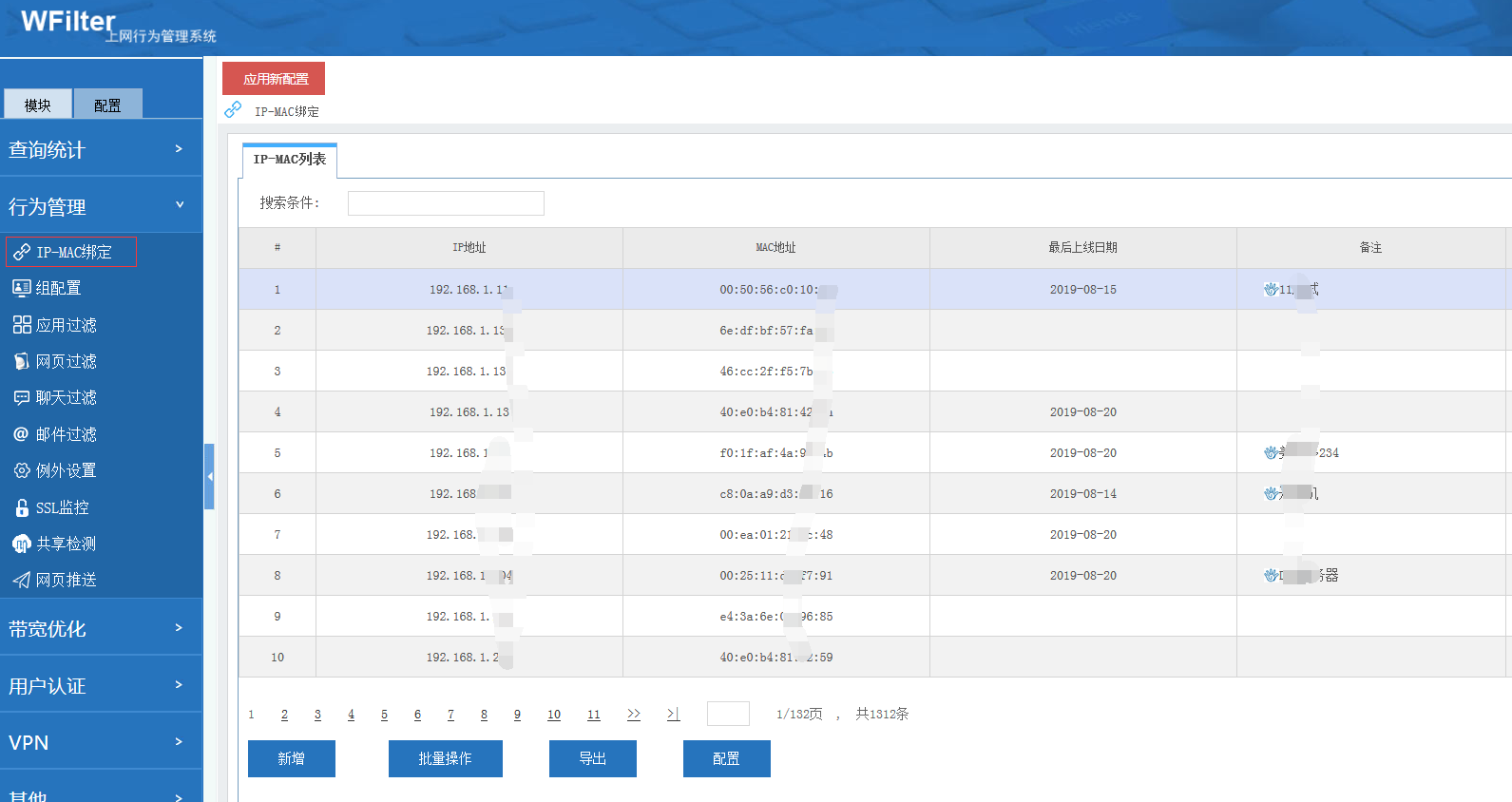Select the 应用过滤 grid icon
This screenshot has width=1512, height=802.
[x=22, y=325]
